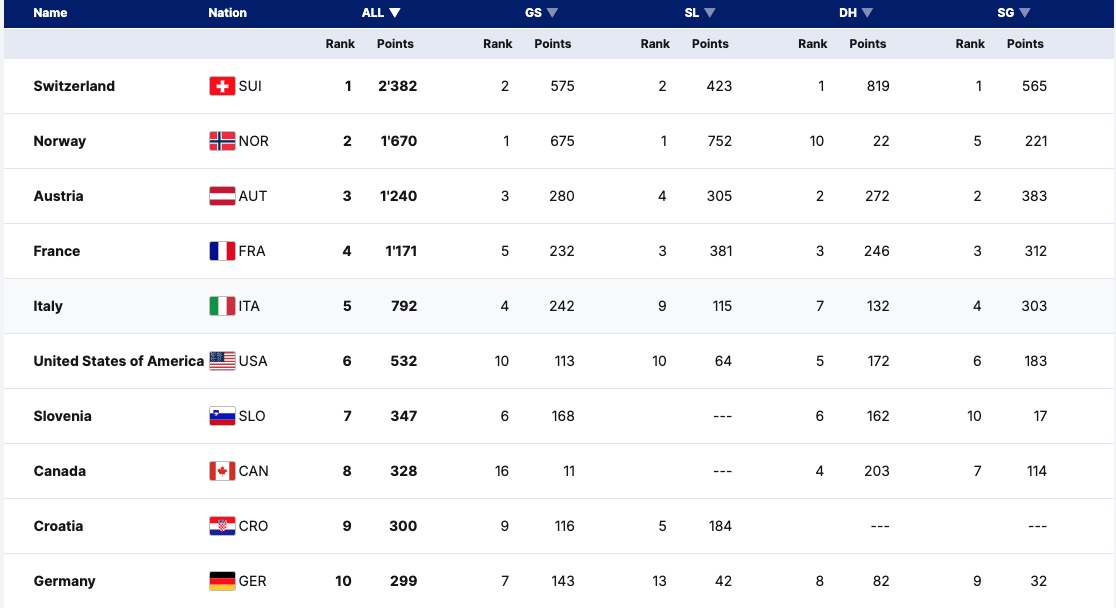1116x608 pixels.
Task: Sort by SG column arrow
Action: (1024, 13)
